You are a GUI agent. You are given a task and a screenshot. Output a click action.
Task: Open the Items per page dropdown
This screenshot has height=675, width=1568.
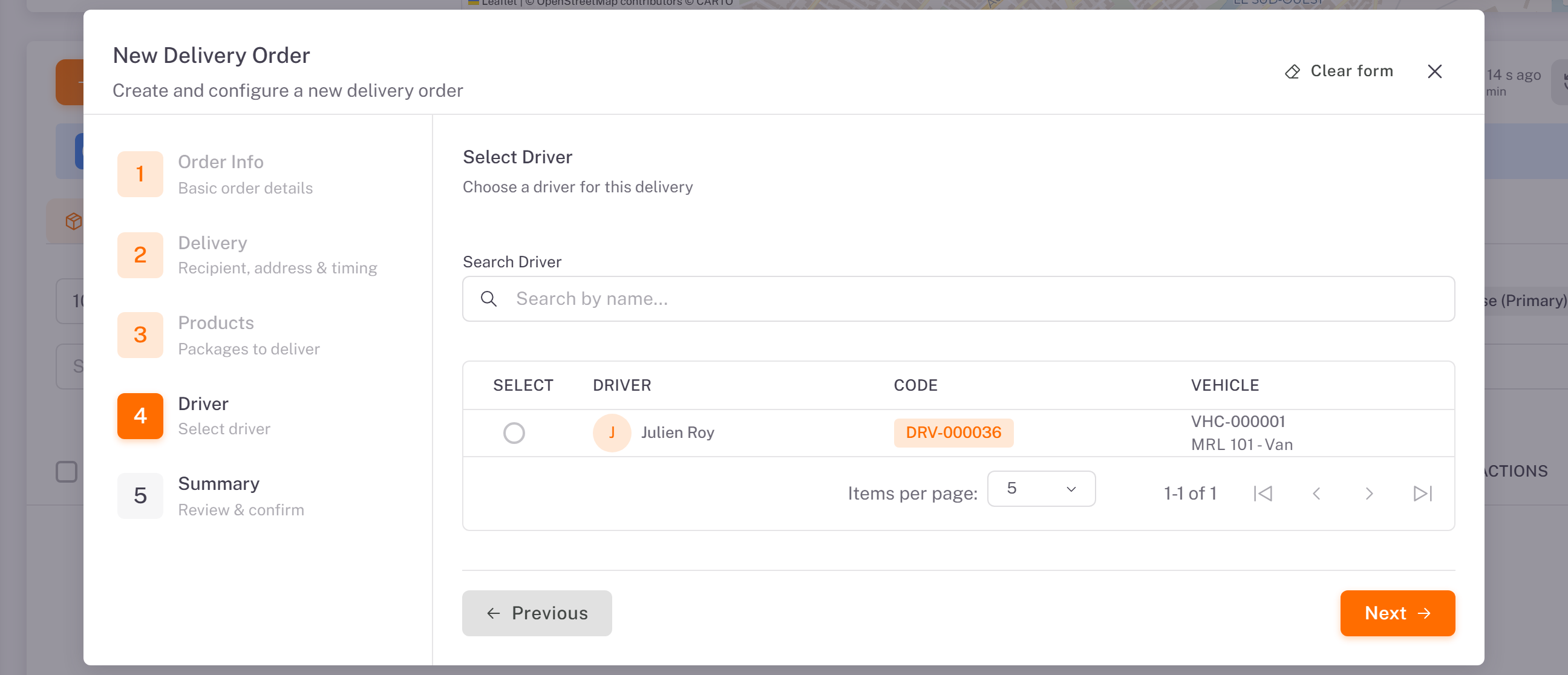coord(1041,489)
